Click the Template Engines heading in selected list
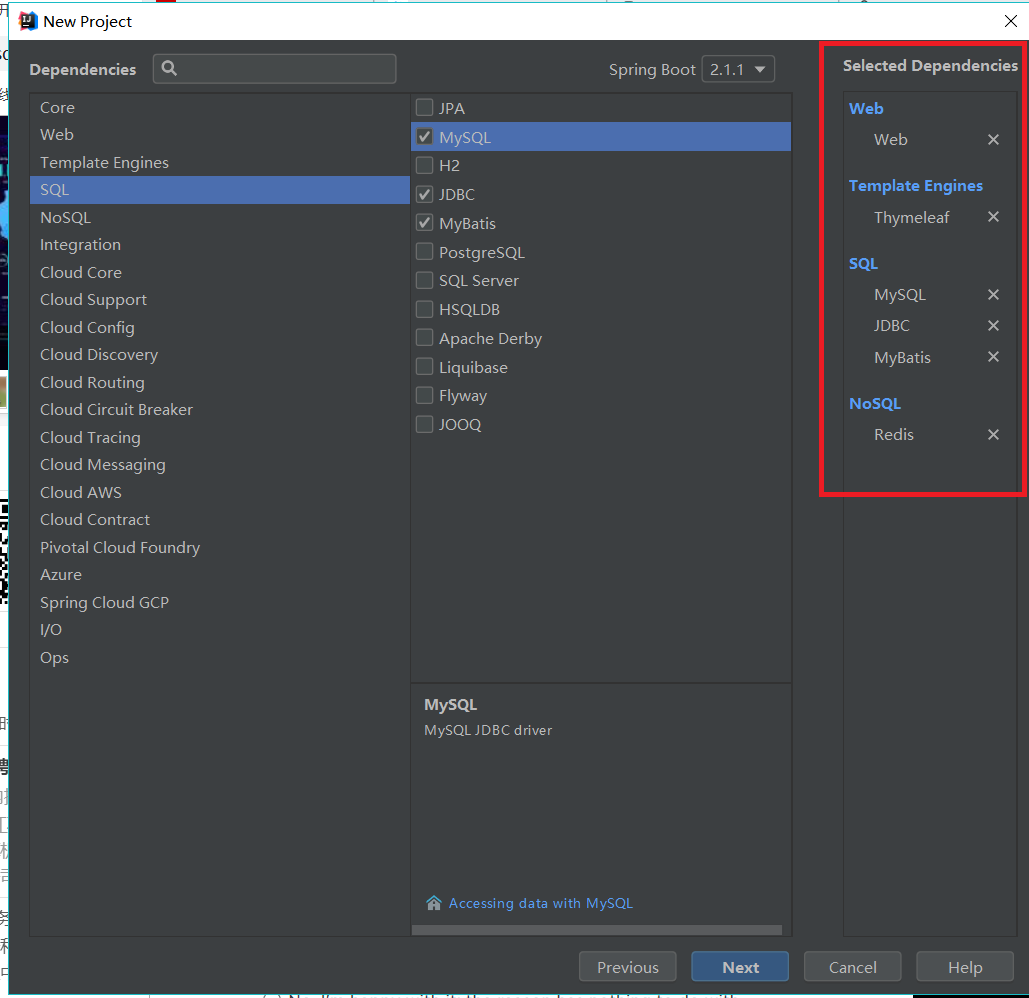This screenshot has width=1029, height=998. [915, 186]
